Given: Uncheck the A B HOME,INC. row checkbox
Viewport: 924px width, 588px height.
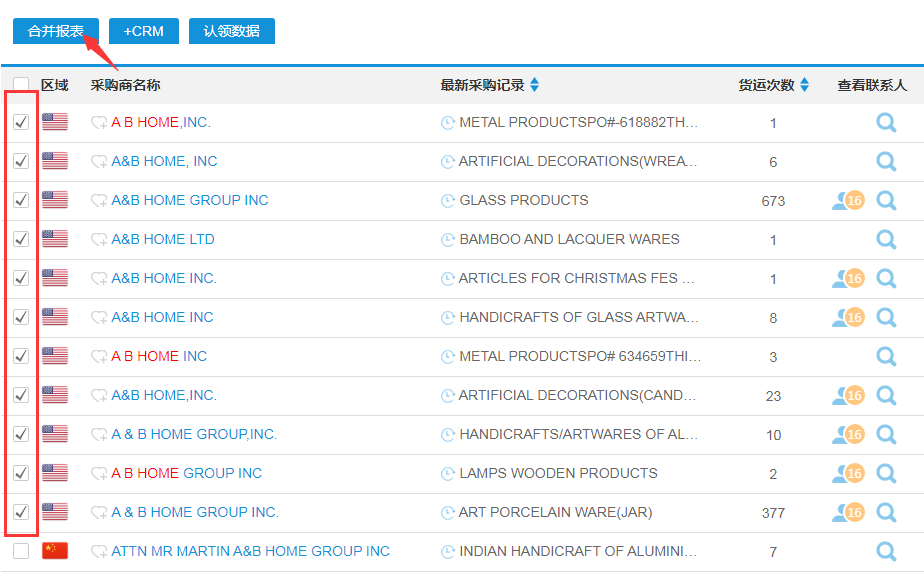Looking at the screenshot, I should point(21,122).
